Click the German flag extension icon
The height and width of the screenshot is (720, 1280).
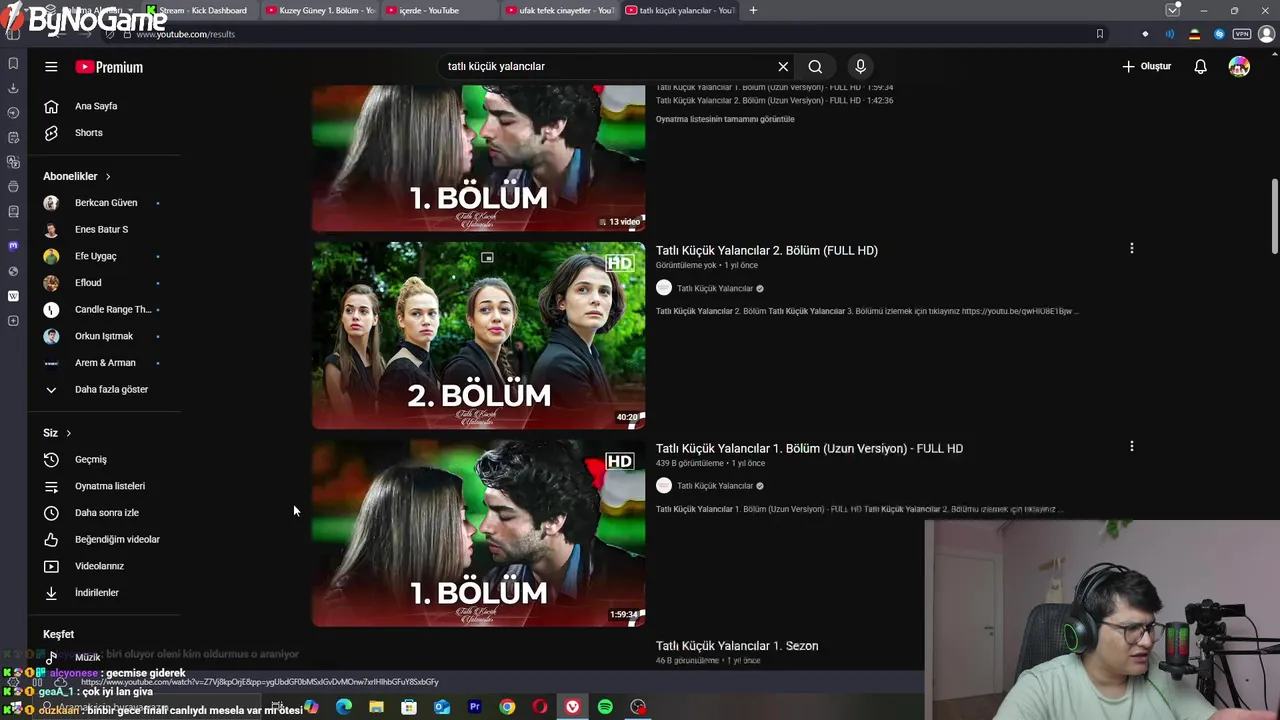pyautogui.click(x=1194, y=34)
